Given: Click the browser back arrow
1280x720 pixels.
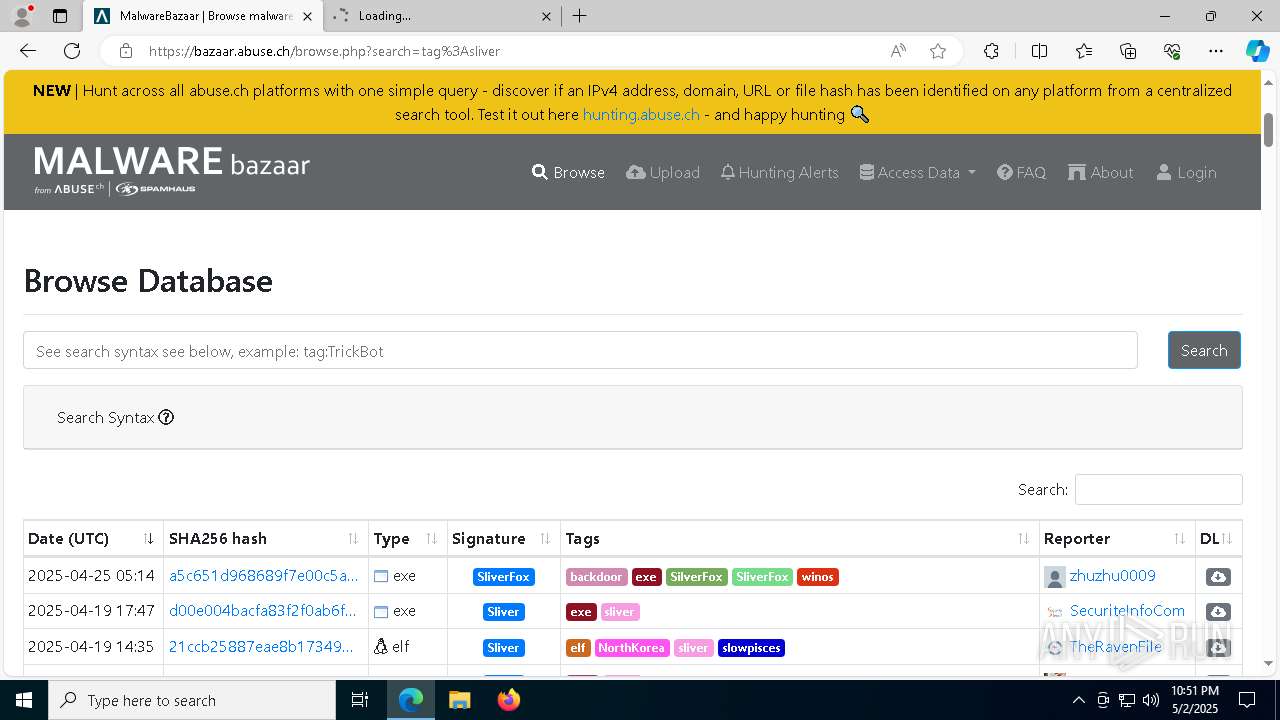Looking at the screenshot, I should pyautogui.click(x=28, y=51).
